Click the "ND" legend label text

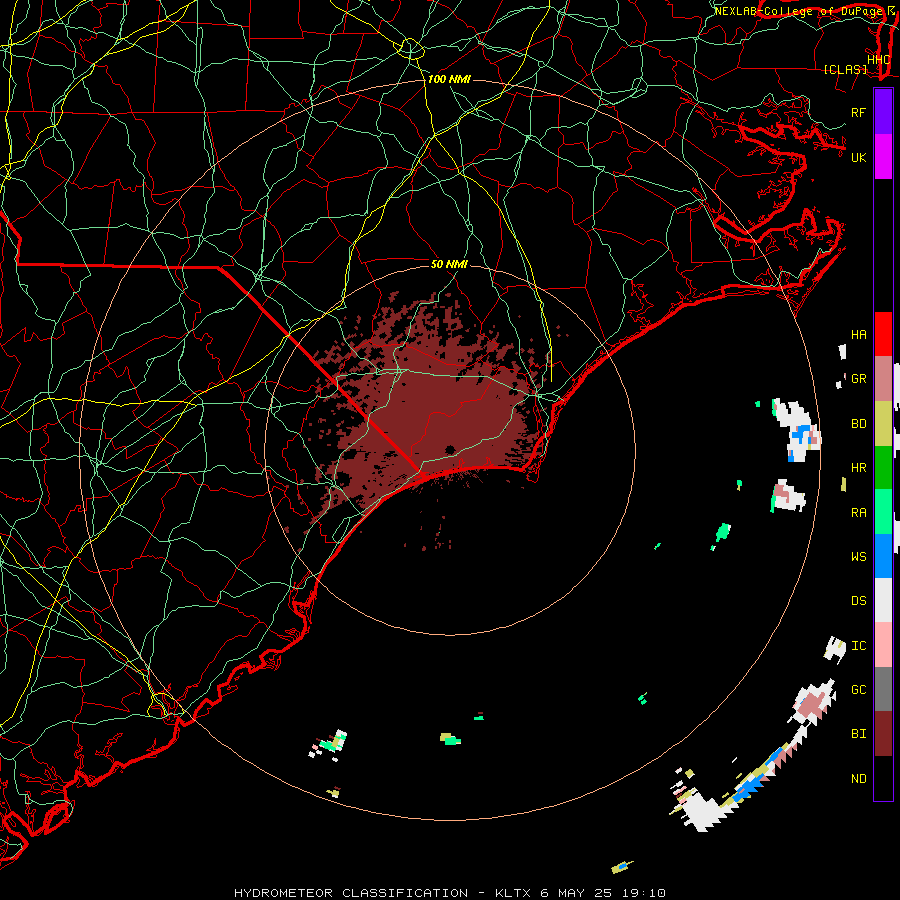coord(858,779)
